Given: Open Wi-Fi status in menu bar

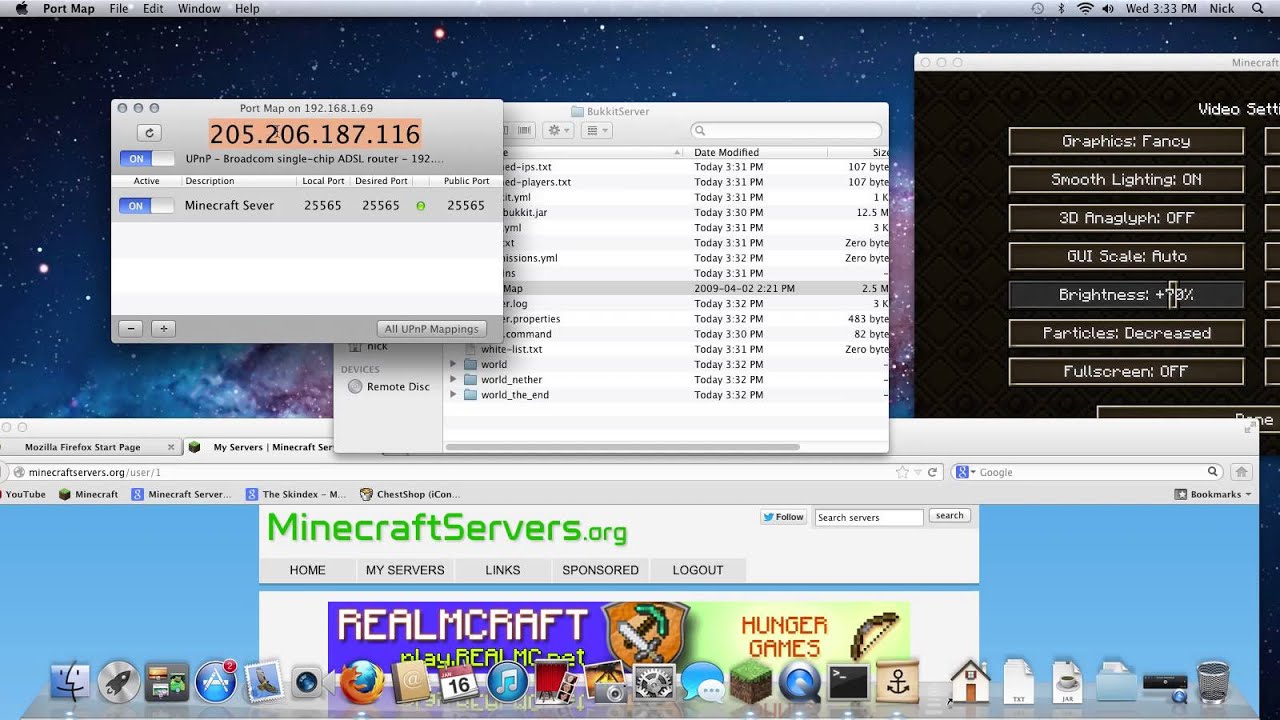Looking at the screenshot, I should pos(1085,8).
